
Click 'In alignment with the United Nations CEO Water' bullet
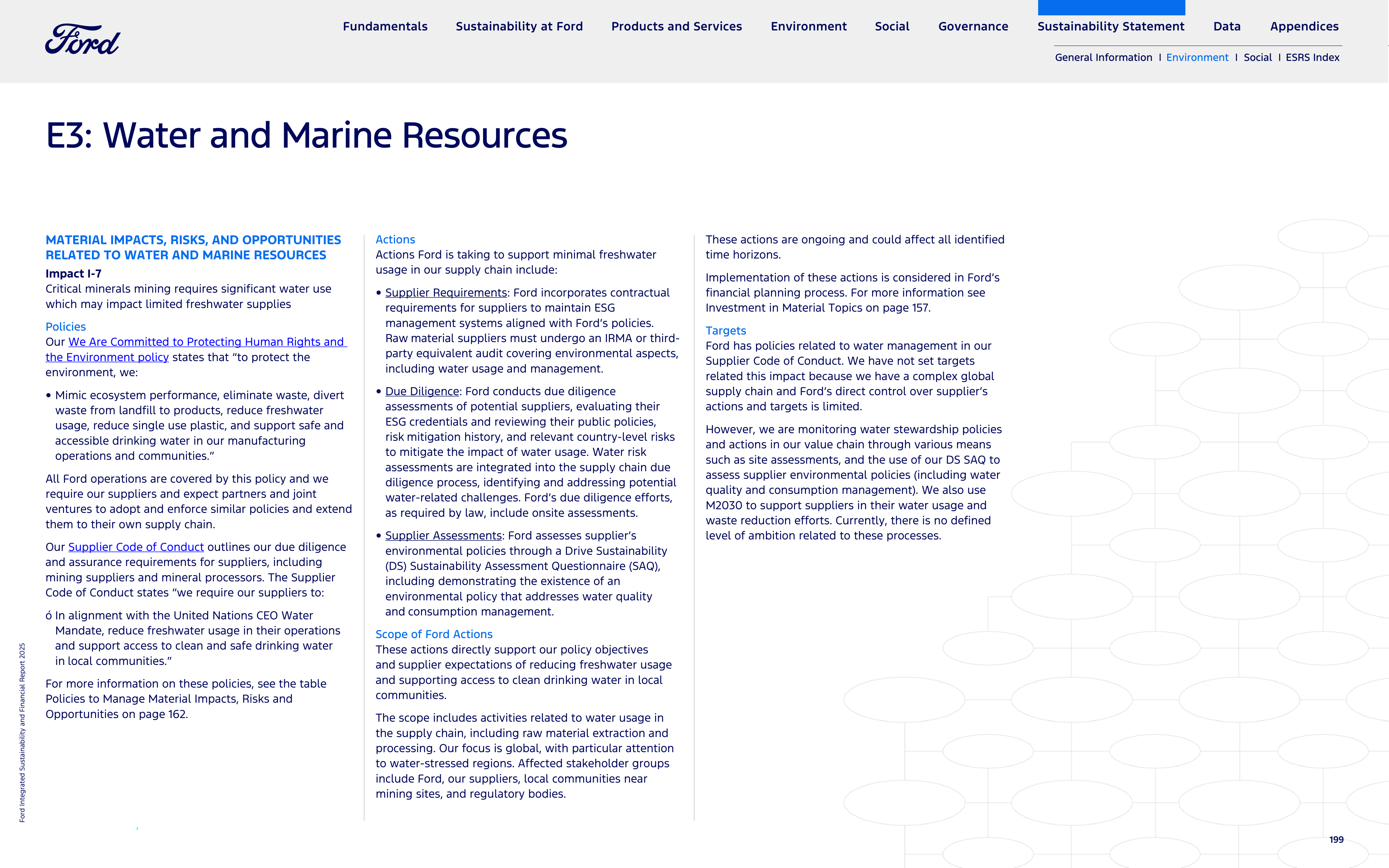tap(193, 638)
